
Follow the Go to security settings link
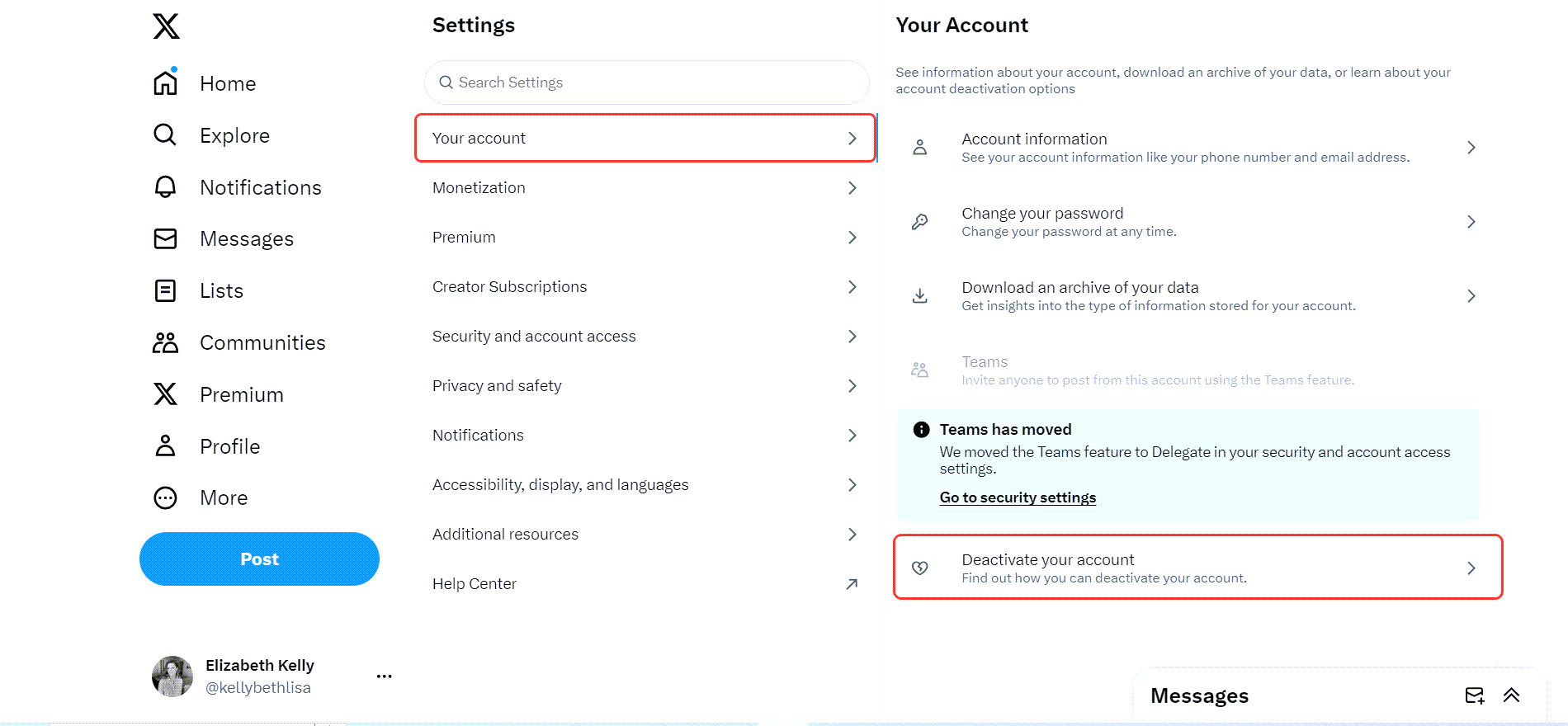(1018, 497)
